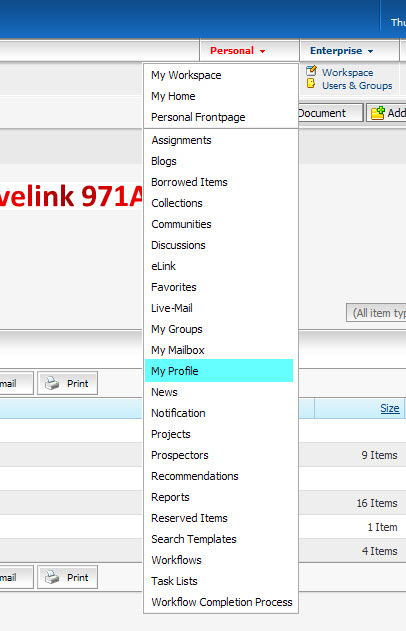This screenshot has width=406, height=631.
Task: Select Favorites menu item
Action: (x=173, y=287)
